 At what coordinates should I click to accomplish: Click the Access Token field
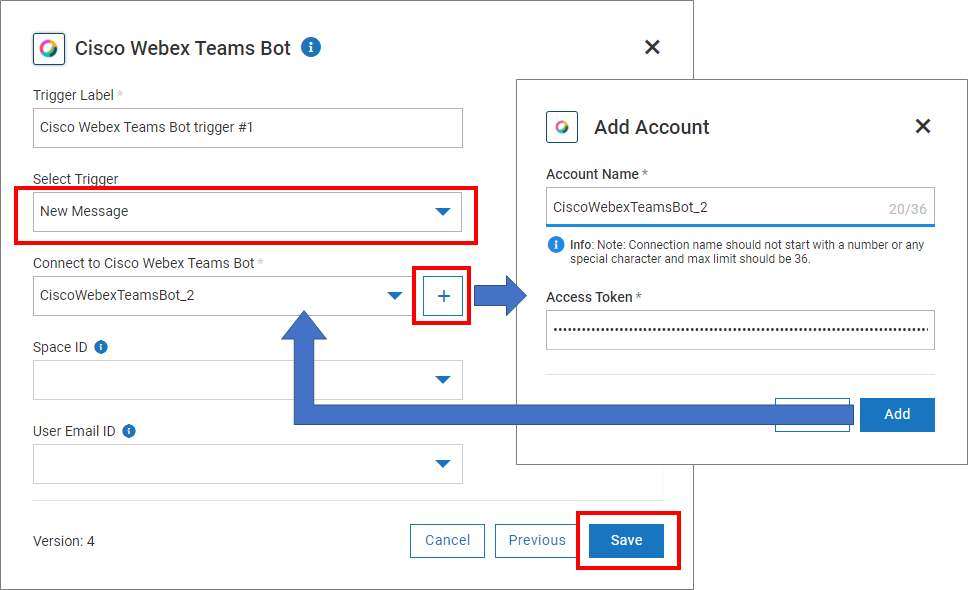tap(740, 329)
